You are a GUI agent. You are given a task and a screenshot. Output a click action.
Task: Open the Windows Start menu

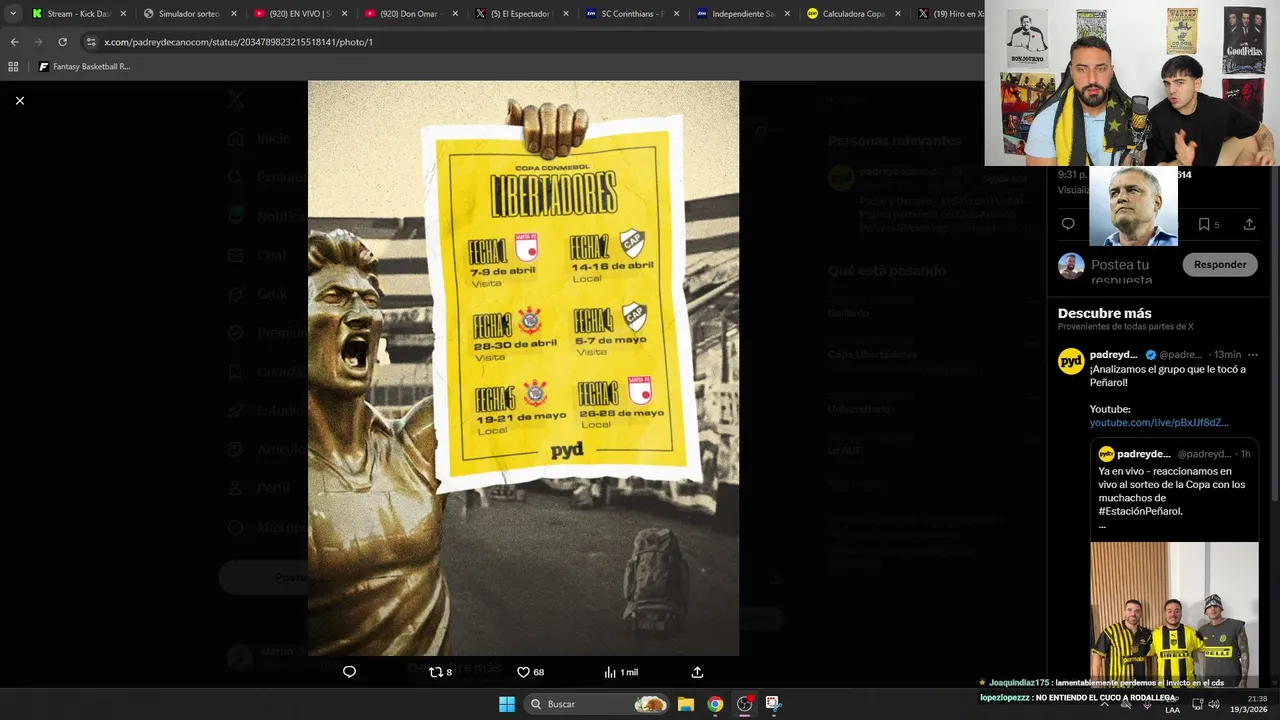pos(507,704)
